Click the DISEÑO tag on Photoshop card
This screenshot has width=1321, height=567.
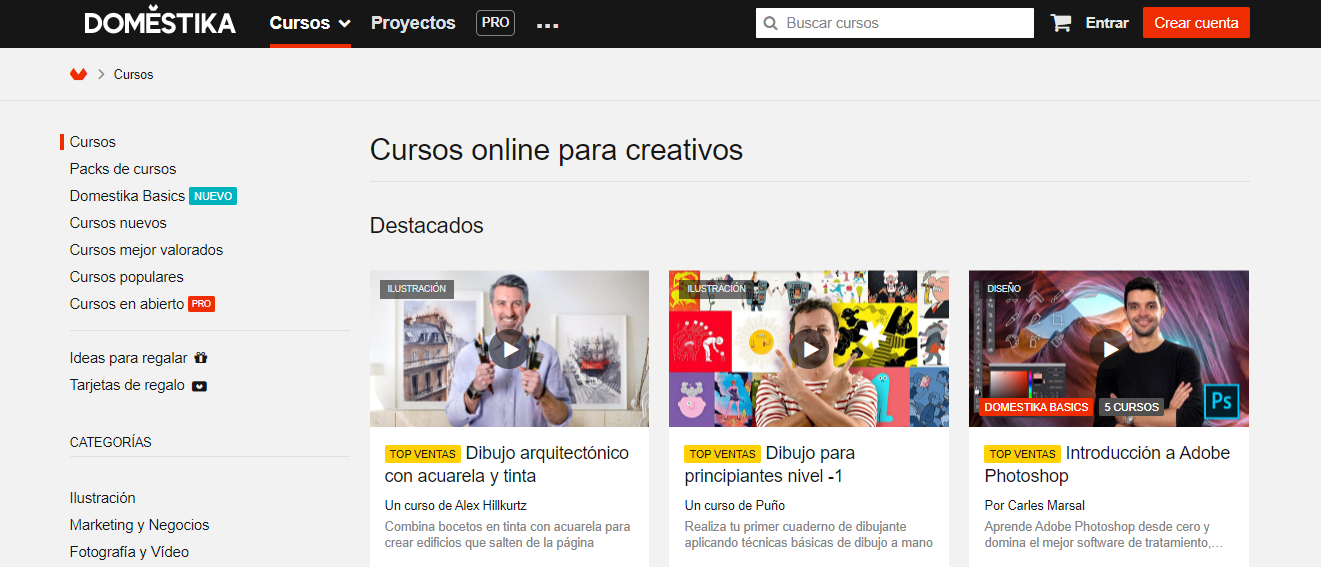coord(1004,289)
